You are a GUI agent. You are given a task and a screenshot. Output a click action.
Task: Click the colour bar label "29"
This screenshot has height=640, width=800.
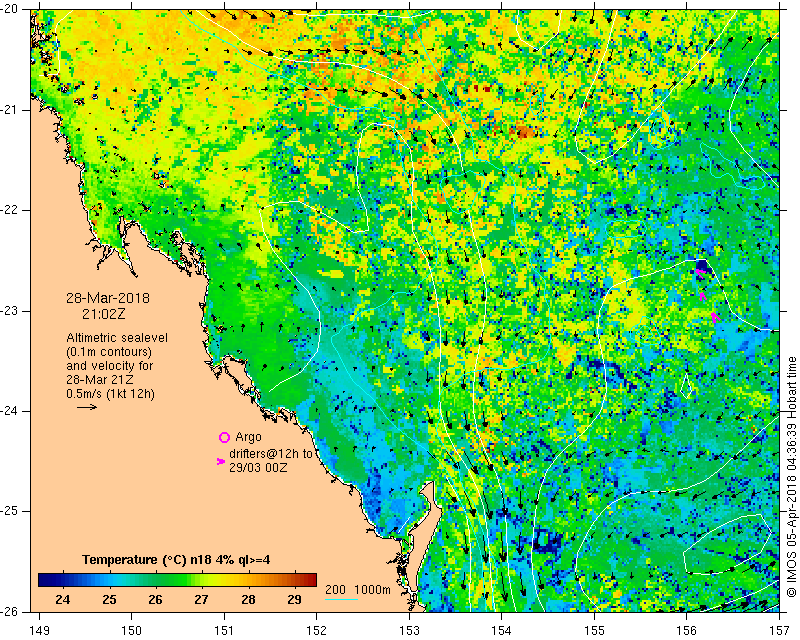point(294,599)
